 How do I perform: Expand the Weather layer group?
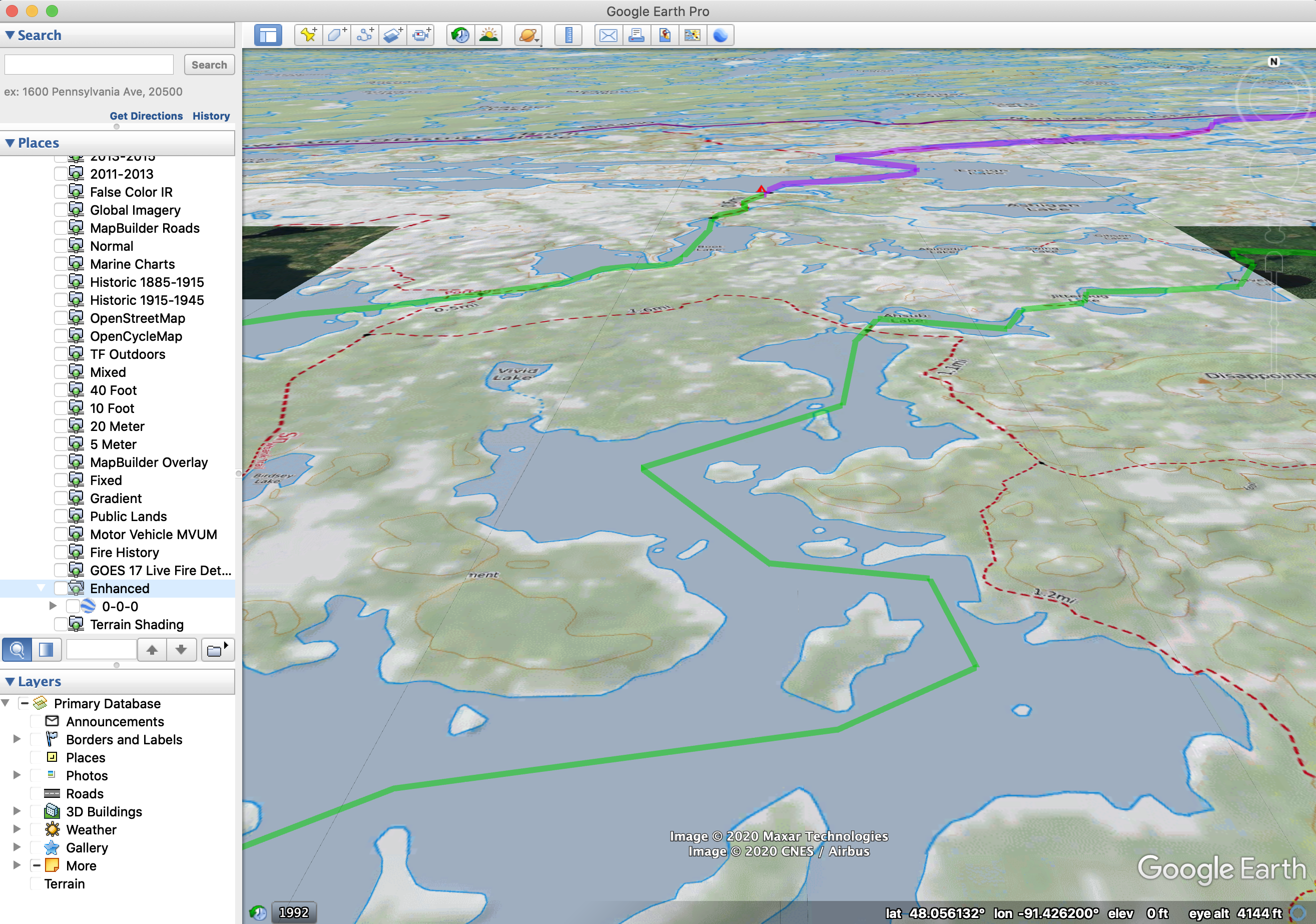coord(17,829)
